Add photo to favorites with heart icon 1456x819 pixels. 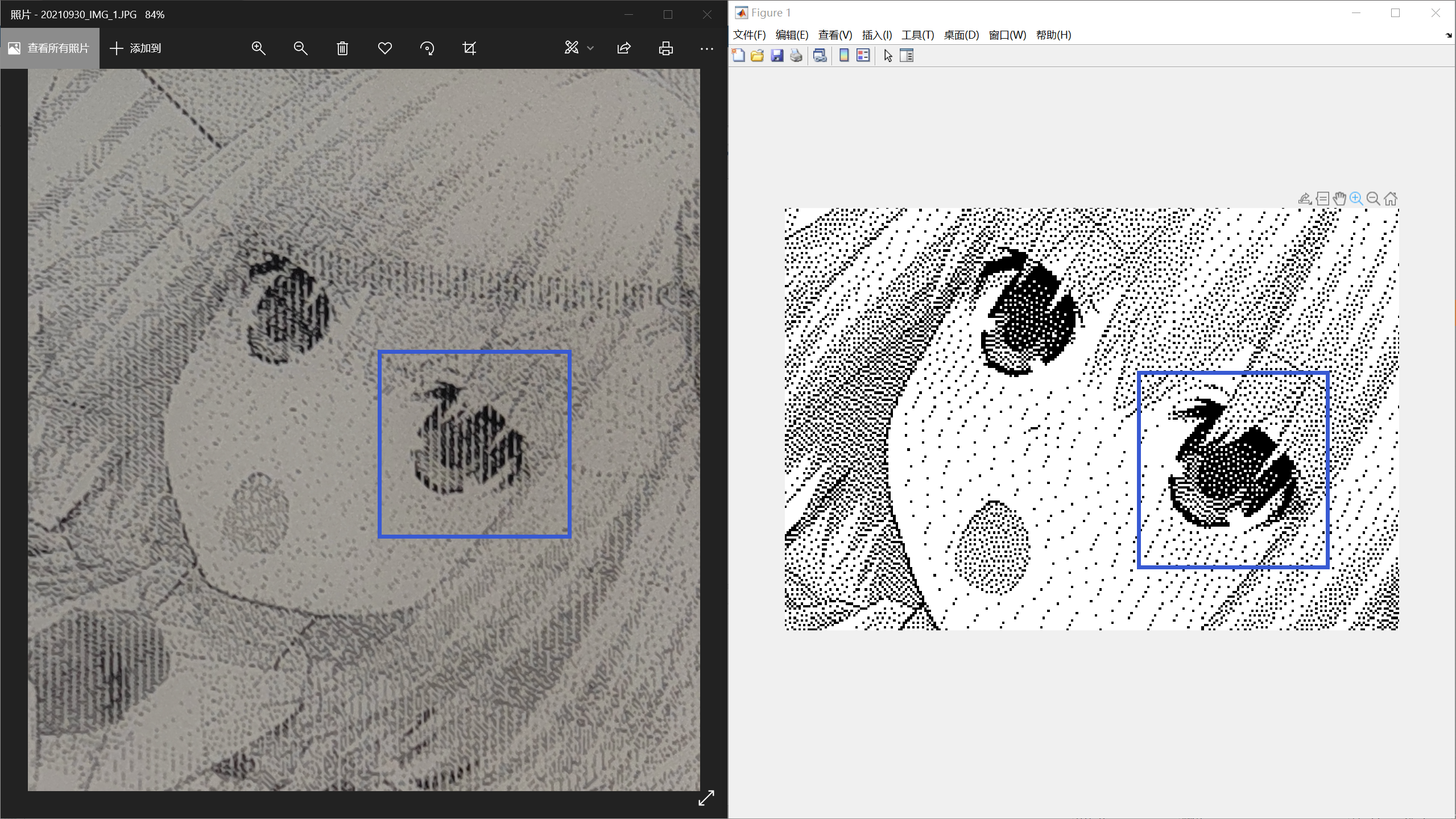coord(385,48)
